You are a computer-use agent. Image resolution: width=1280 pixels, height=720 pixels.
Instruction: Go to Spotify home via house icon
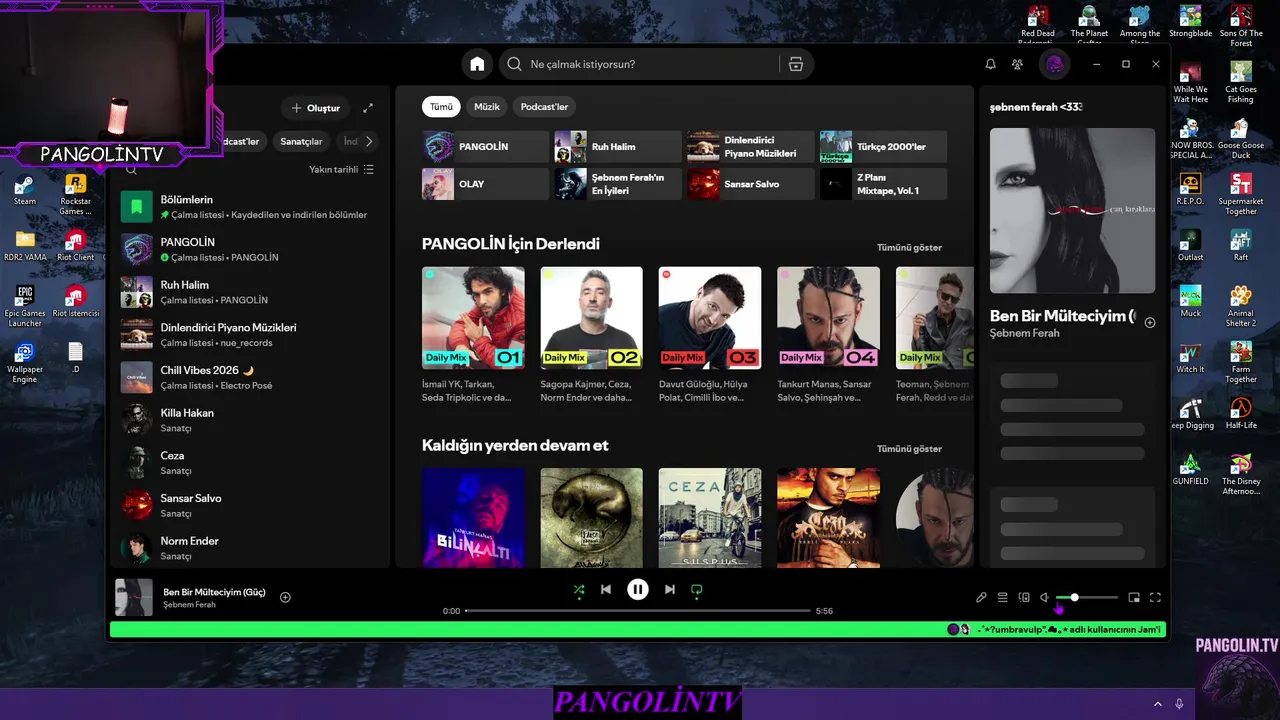point(477,64)
